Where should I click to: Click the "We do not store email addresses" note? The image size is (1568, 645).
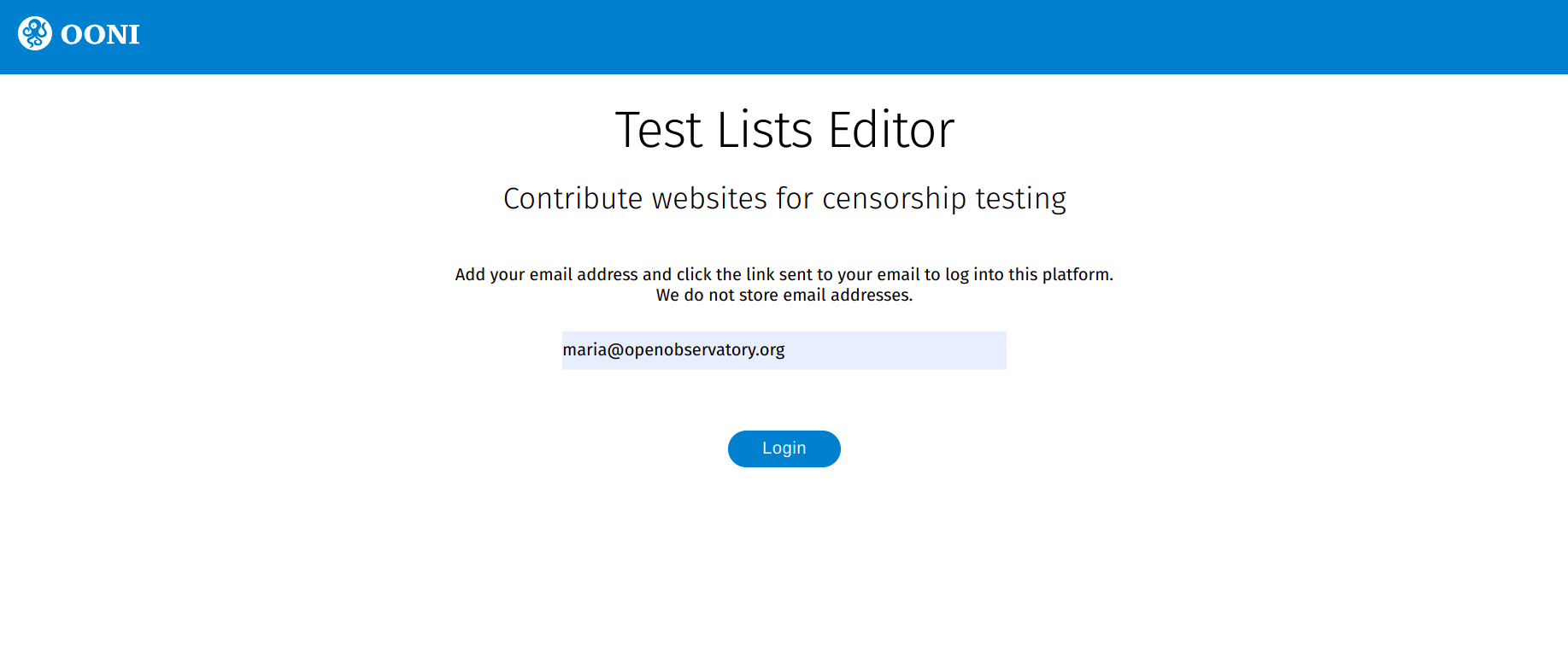(784, 296)
